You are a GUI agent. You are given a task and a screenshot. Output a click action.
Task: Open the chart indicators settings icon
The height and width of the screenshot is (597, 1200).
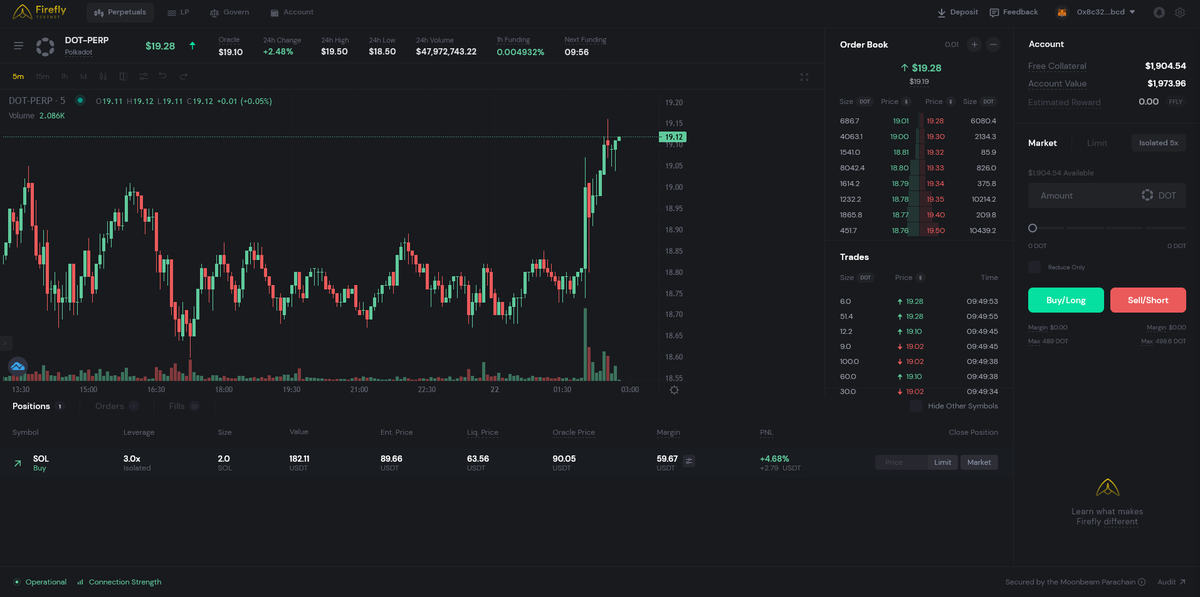143,76
